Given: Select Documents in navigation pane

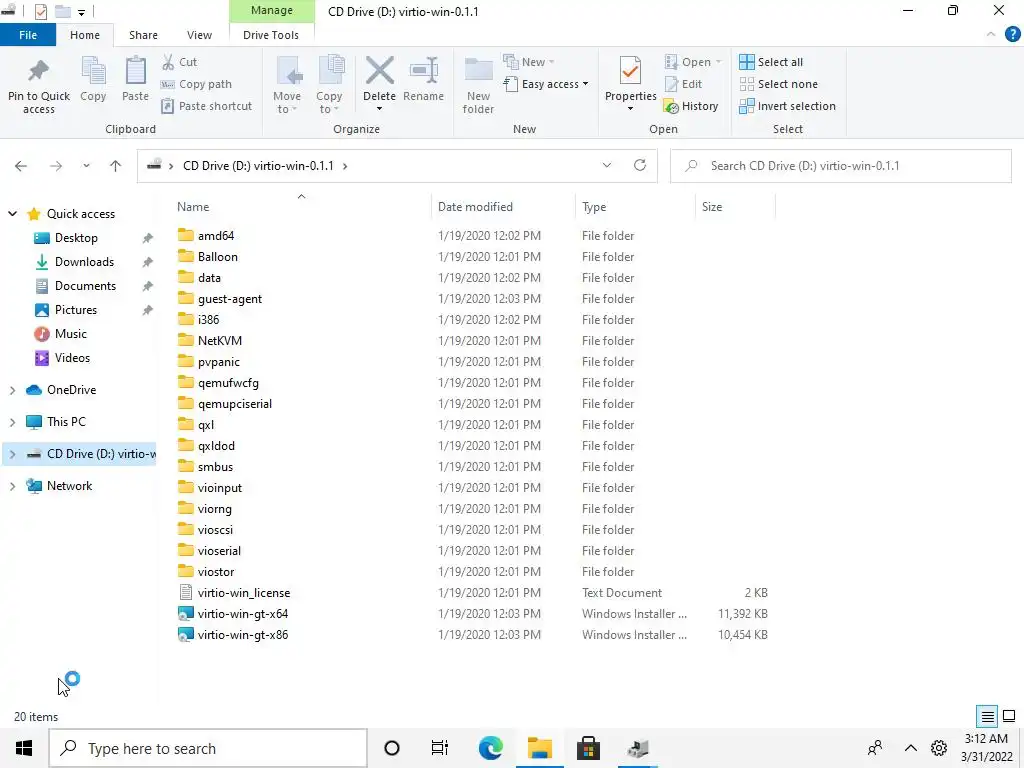Looking at the screenshot, I should (x=86, y=286).
